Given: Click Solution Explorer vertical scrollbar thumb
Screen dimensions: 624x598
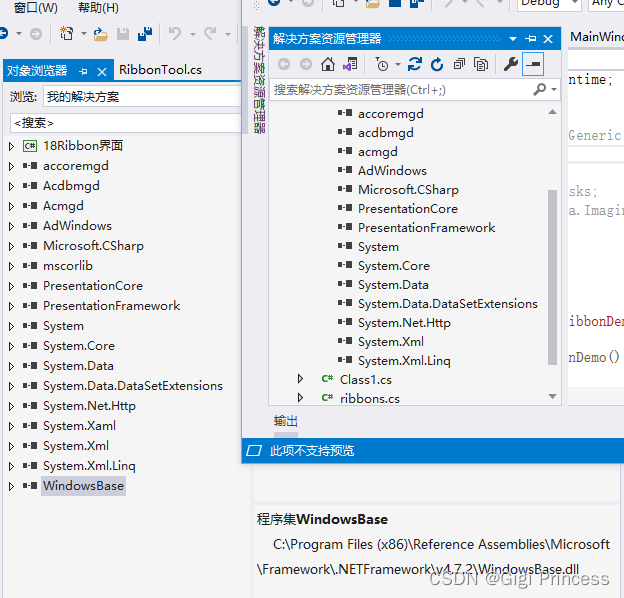Looking at the screenshot, I should click(x=552, y=277).
